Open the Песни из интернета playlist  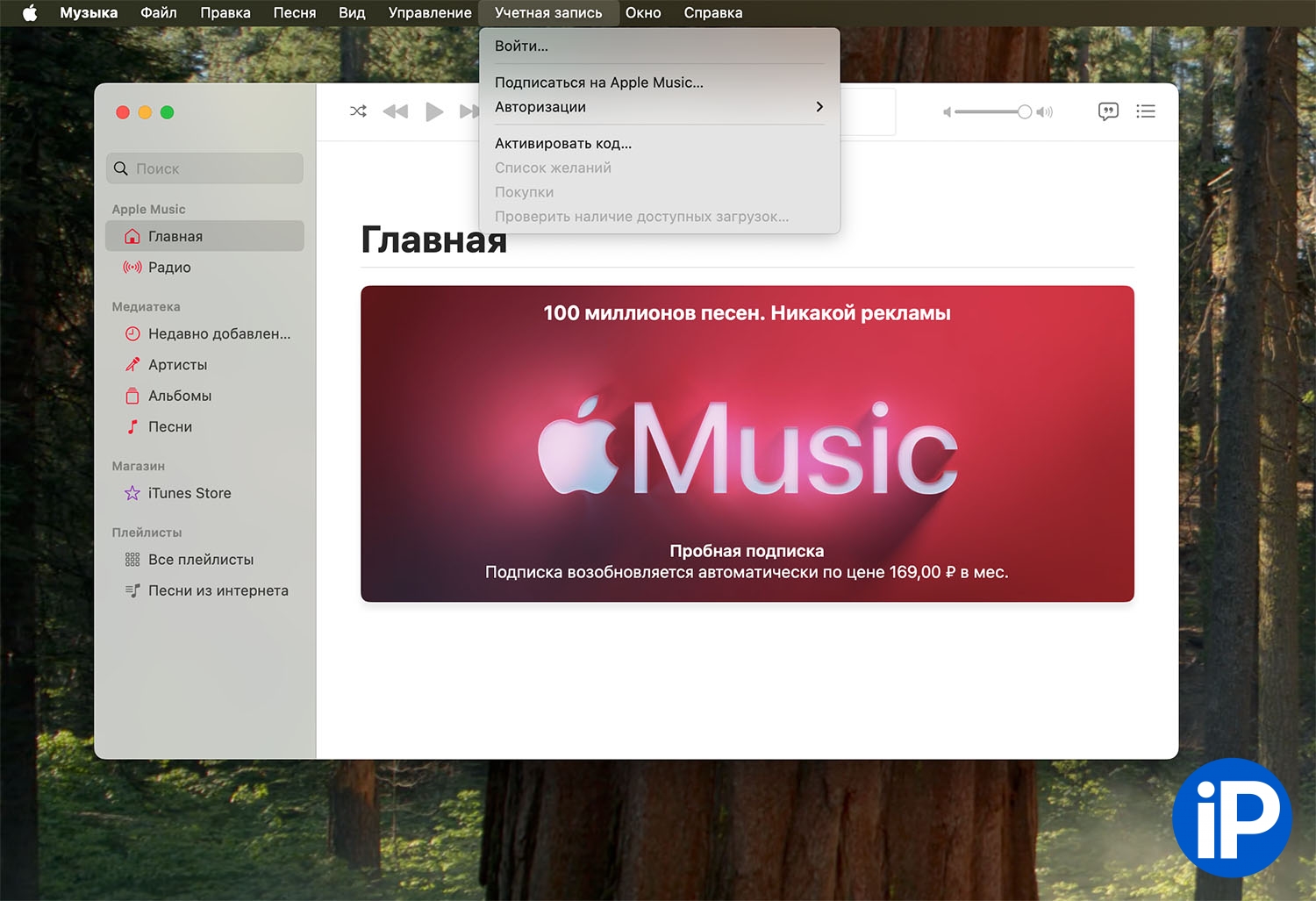point(205,590)
